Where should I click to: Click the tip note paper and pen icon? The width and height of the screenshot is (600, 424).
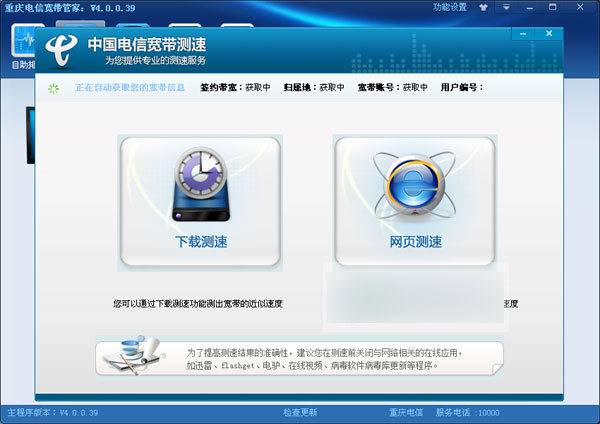pos(132,355)
